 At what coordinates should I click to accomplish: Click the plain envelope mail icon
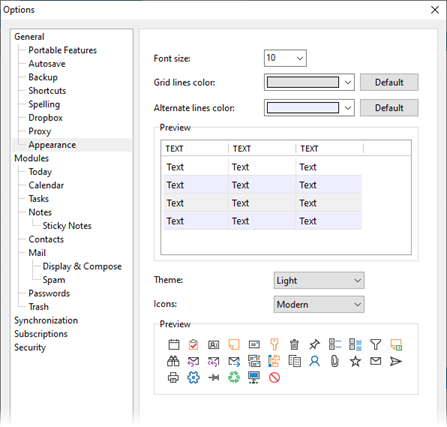coord(376,361)
